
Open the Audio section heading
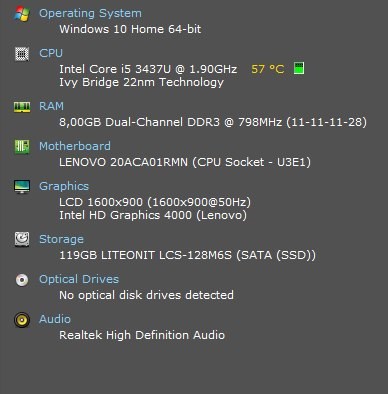click(x=55, y=319)
